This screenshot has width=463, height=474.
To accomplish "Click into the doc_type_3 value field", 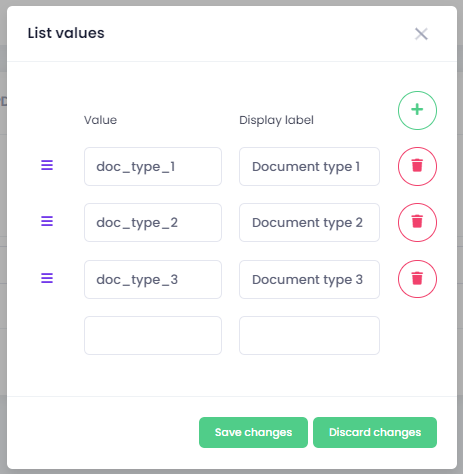I will tap(153, 279).
